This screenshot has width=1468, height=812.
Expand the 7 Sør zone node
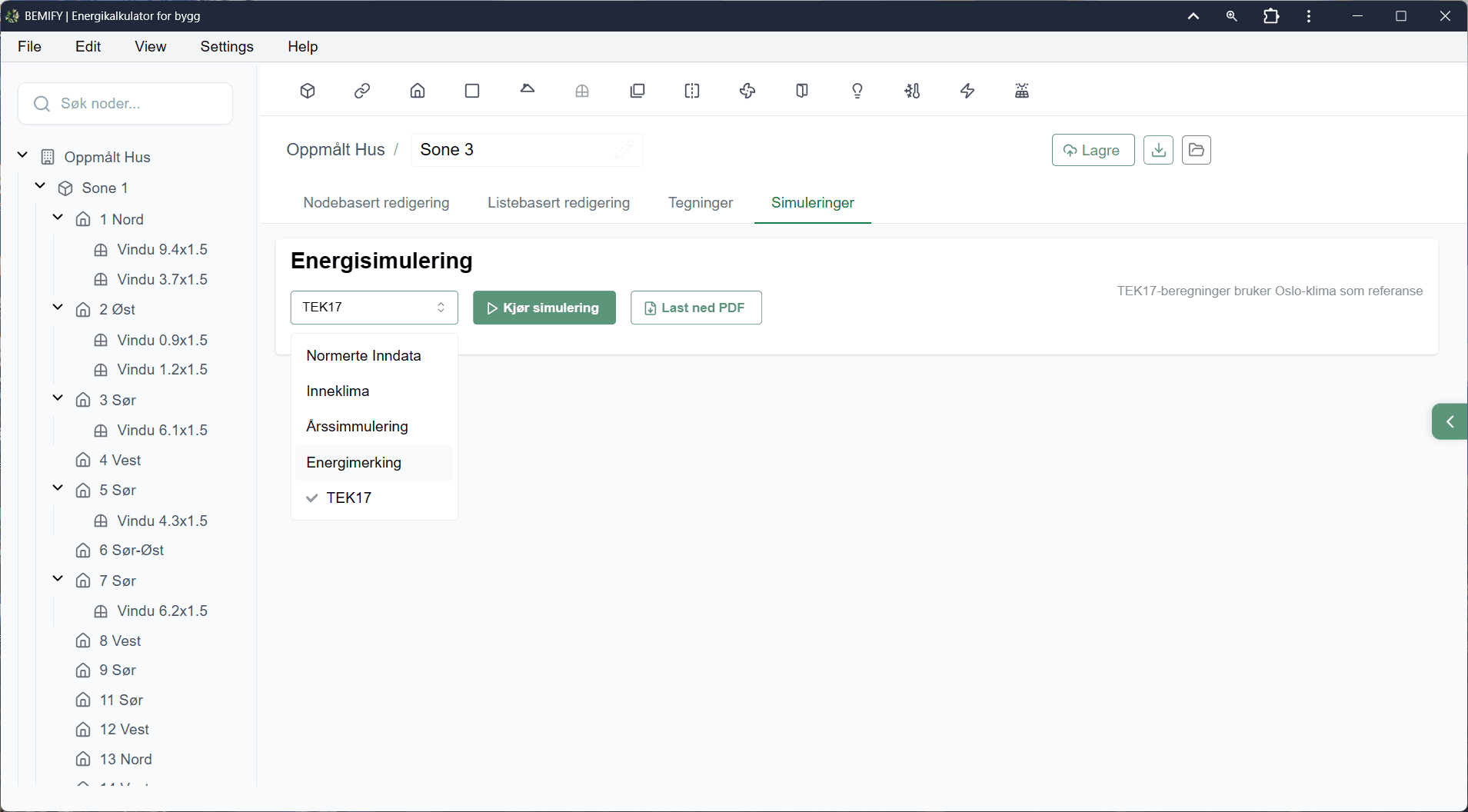click(x=56, y=581)
